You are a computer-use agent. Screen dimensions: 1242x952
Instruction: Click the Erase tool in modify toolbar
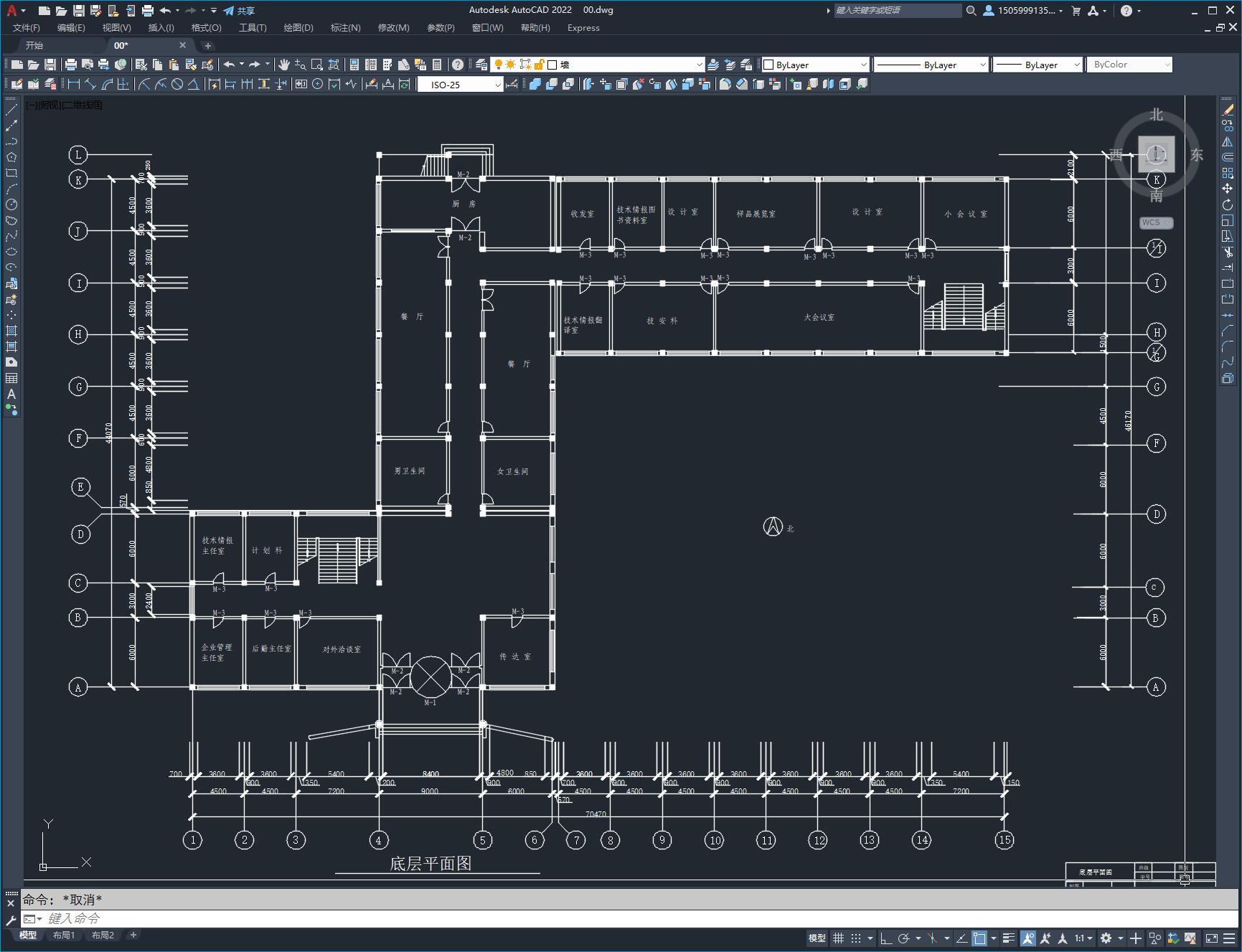point(1228,110)
